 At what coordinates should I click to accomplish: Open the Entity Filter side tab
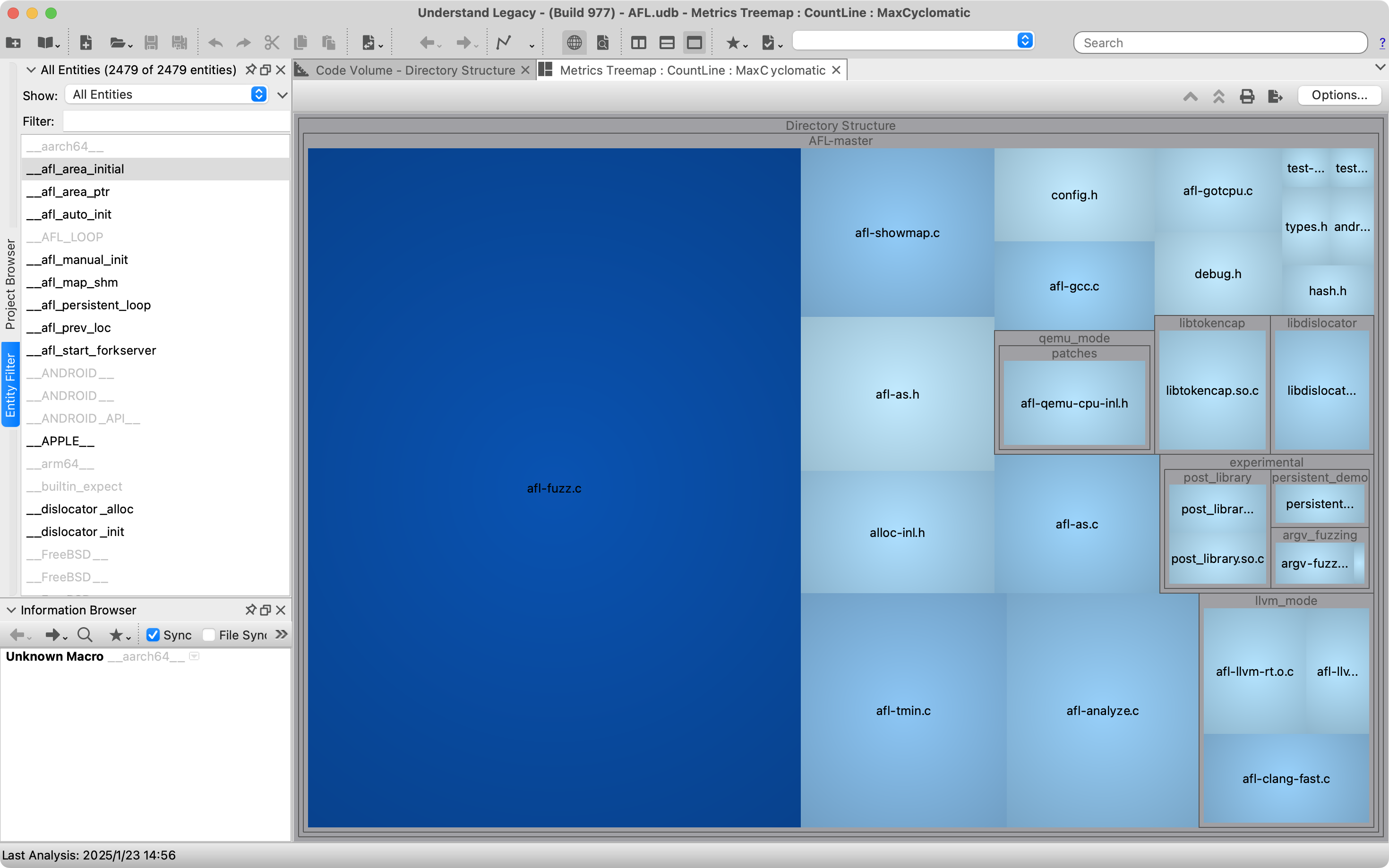(10, 384)
